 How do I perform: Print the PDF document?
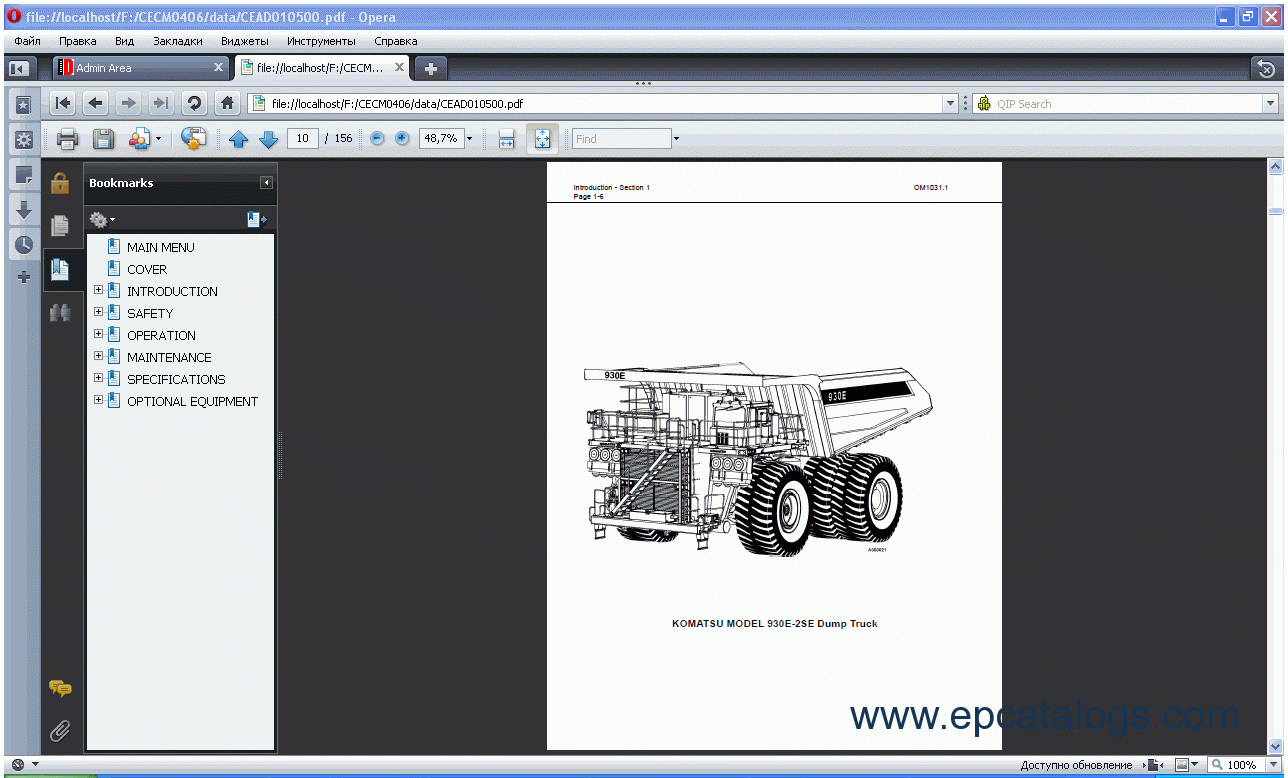coord(67,139)
